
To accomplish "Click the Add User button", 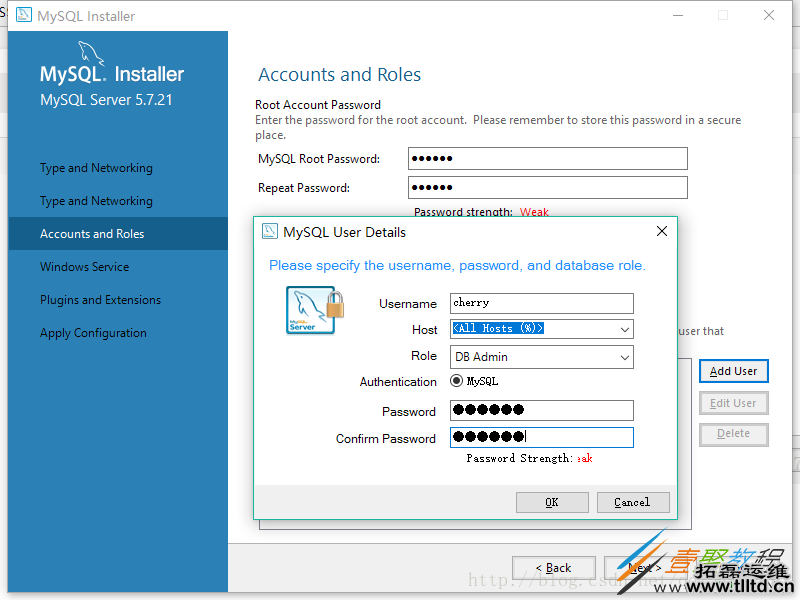I will click(x=733, y=371).
